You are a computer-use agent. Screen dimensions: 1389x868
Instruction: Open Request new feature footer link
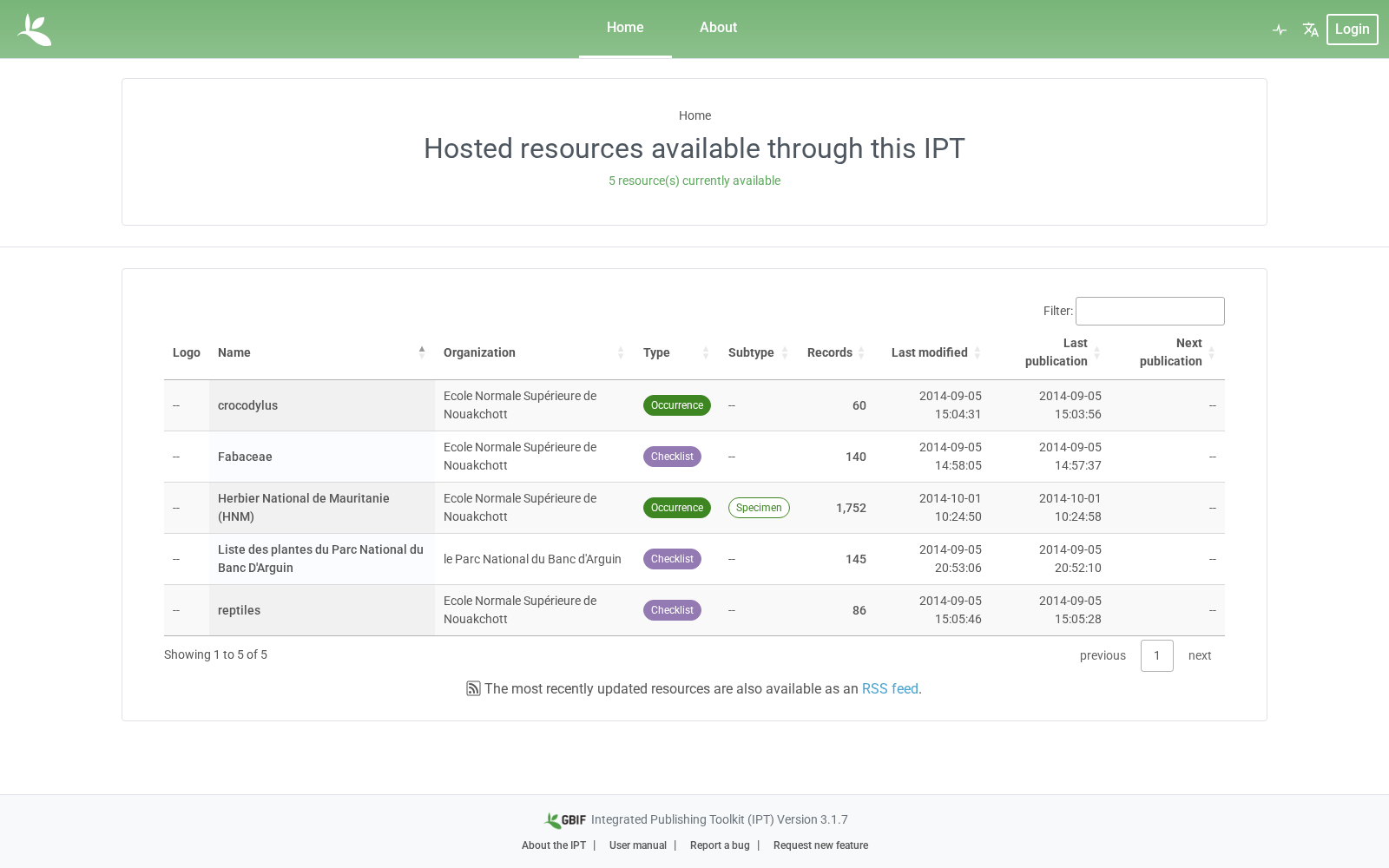click(820, 845)
